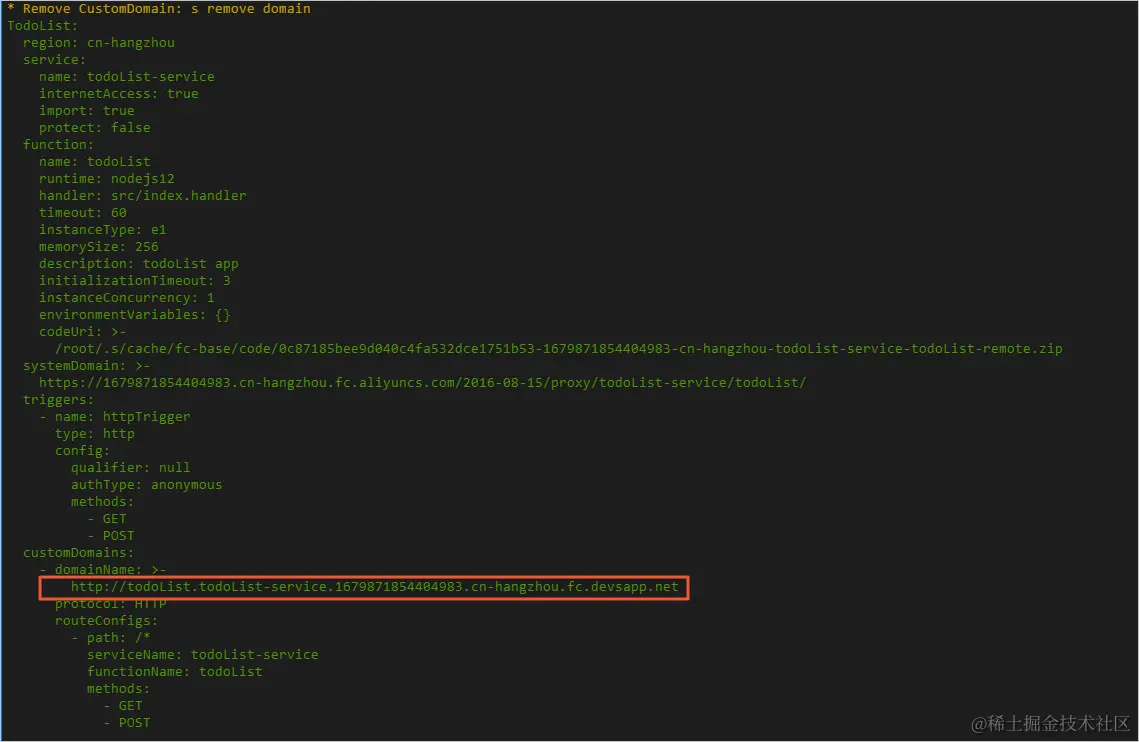Click the 'function:' key line
Image resolution: width=1139 pixels, height=742 pixels.
(58, 145)
